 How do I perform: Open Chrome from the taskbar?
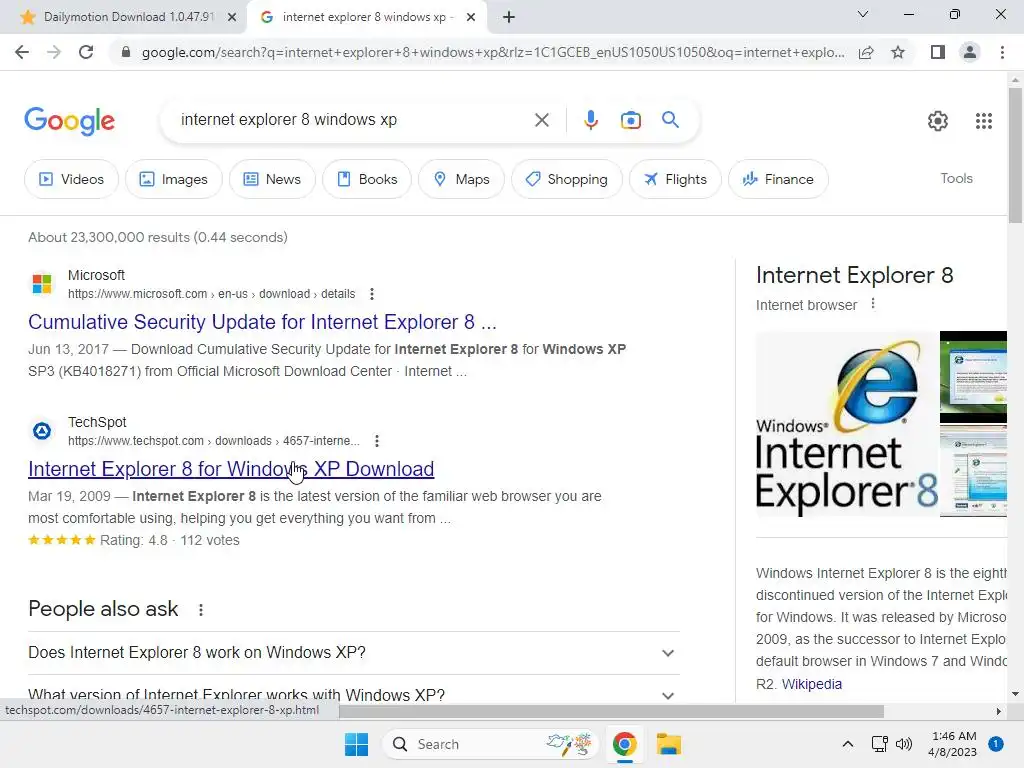click(x=624, y=744)
